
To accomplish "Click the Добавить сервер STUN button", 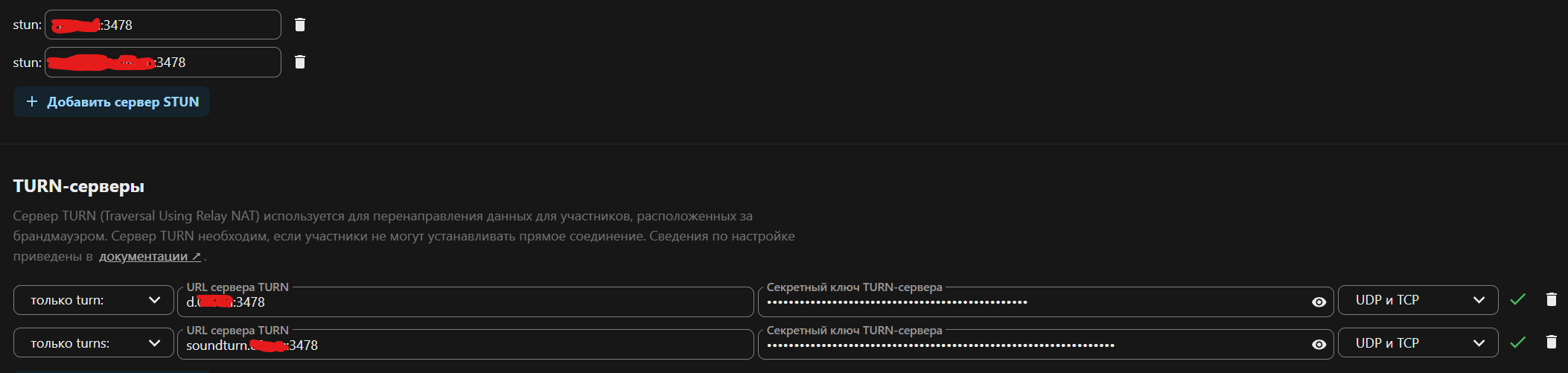I will click(x=112, y=102).
